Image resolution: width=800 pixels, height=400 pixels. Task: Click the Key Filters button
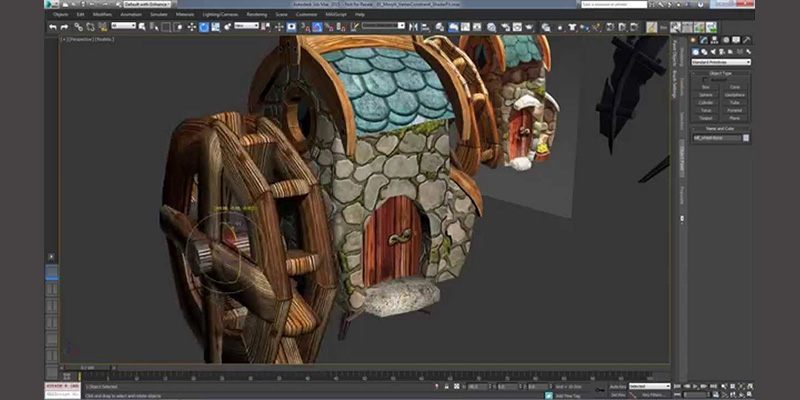tap(655, 395)
